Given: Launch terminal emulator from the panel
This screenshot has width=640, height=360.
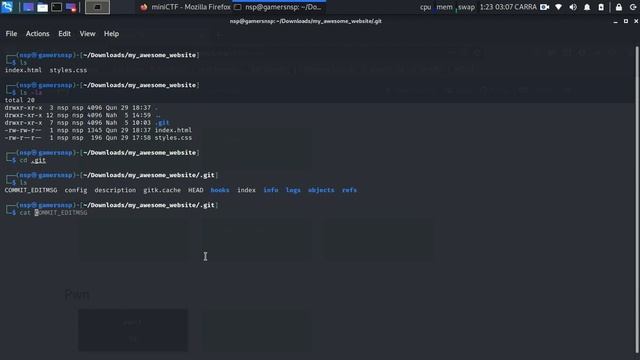Looking at the screenshot, I should click(x=57, y=7).
